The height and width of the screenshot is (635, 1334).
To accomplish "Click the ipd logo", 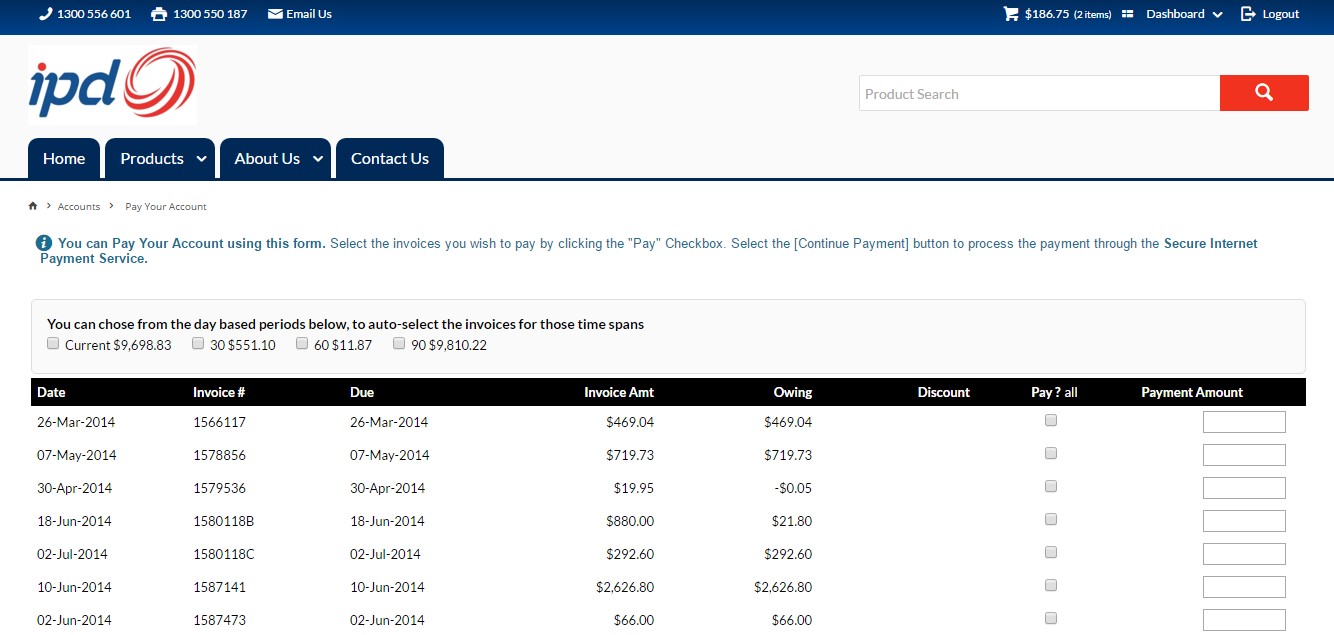I will [112, 84].
